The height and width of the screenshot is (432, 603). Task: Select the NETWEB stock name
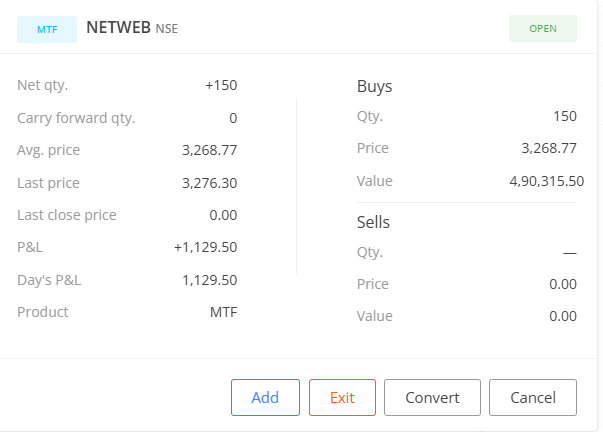(x=118, y=28)
